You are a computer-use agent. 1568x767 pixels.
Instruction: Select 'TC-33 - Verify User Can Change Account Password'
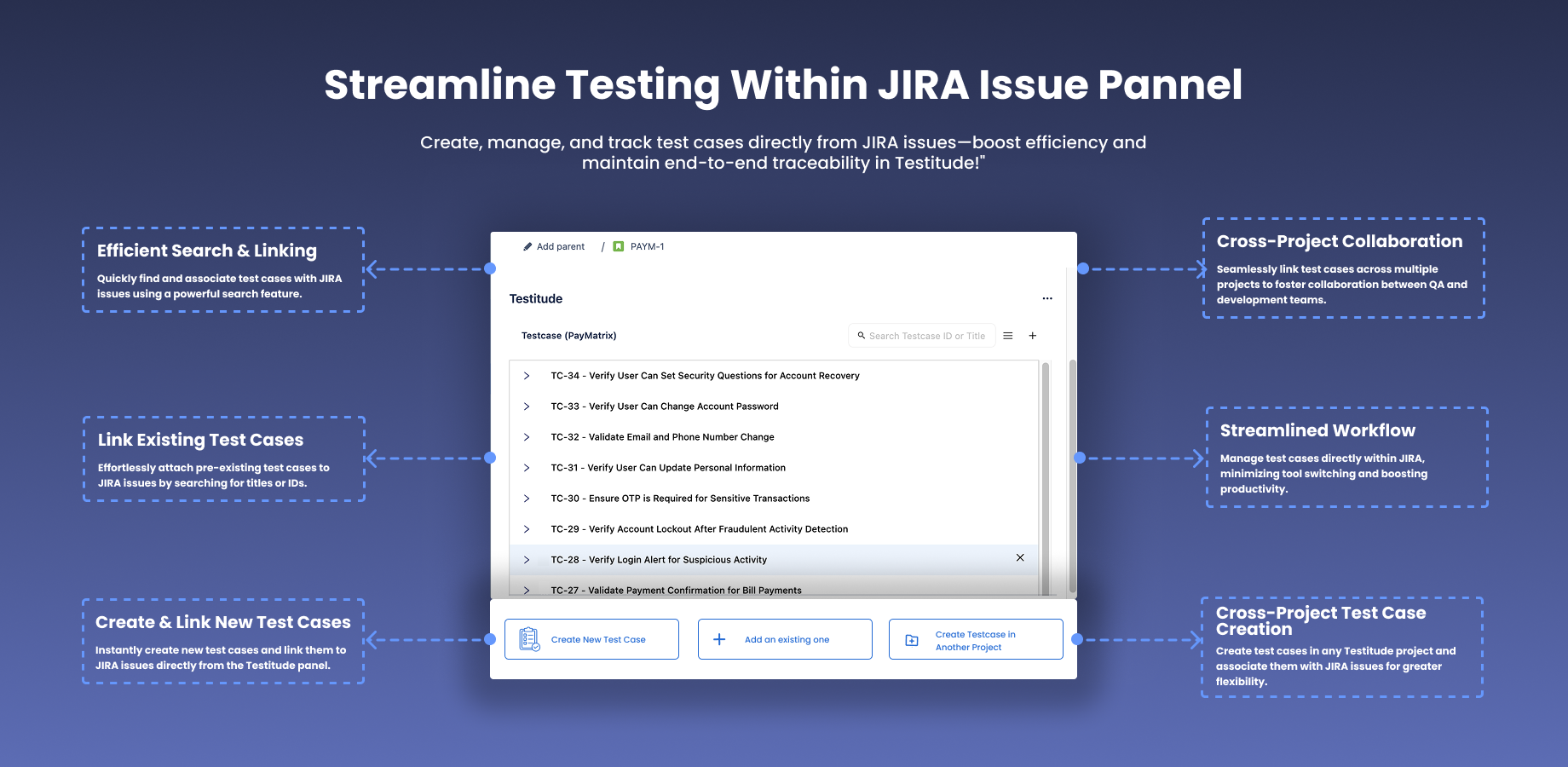coord(774,407)
